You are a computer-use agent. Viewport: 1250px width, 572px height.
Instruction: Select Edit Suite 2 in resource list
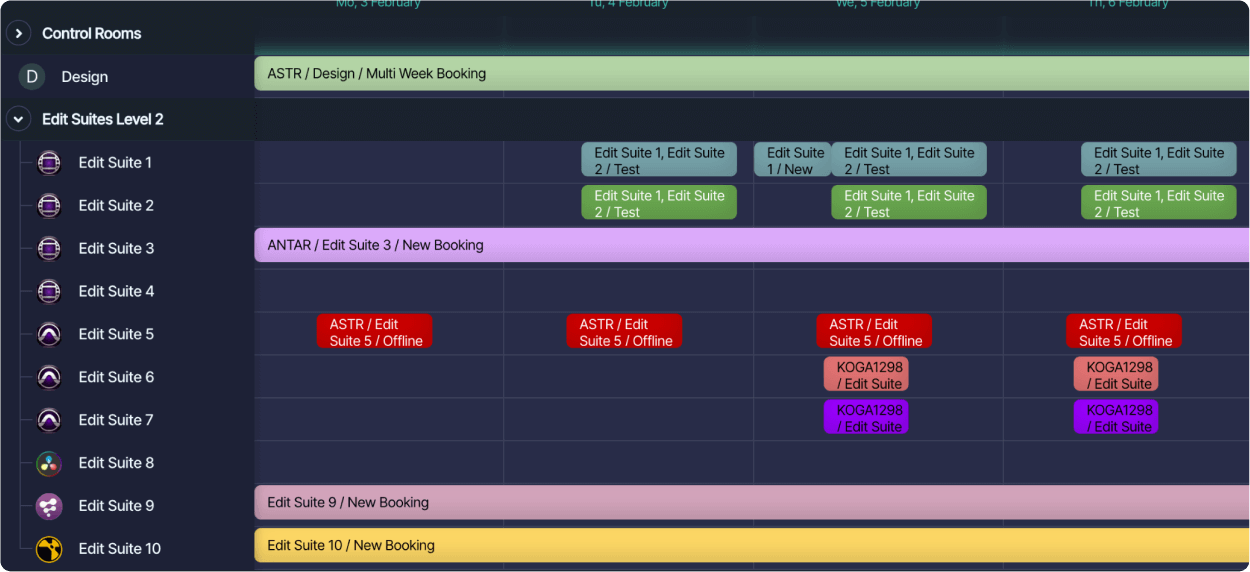point(117,206)
